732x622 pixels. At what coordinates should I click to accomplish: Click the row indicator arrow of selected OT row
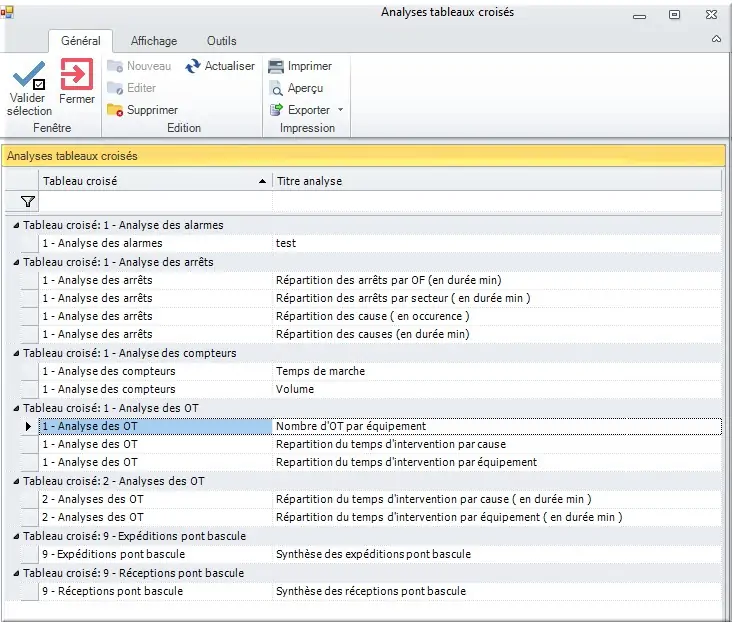28,426
